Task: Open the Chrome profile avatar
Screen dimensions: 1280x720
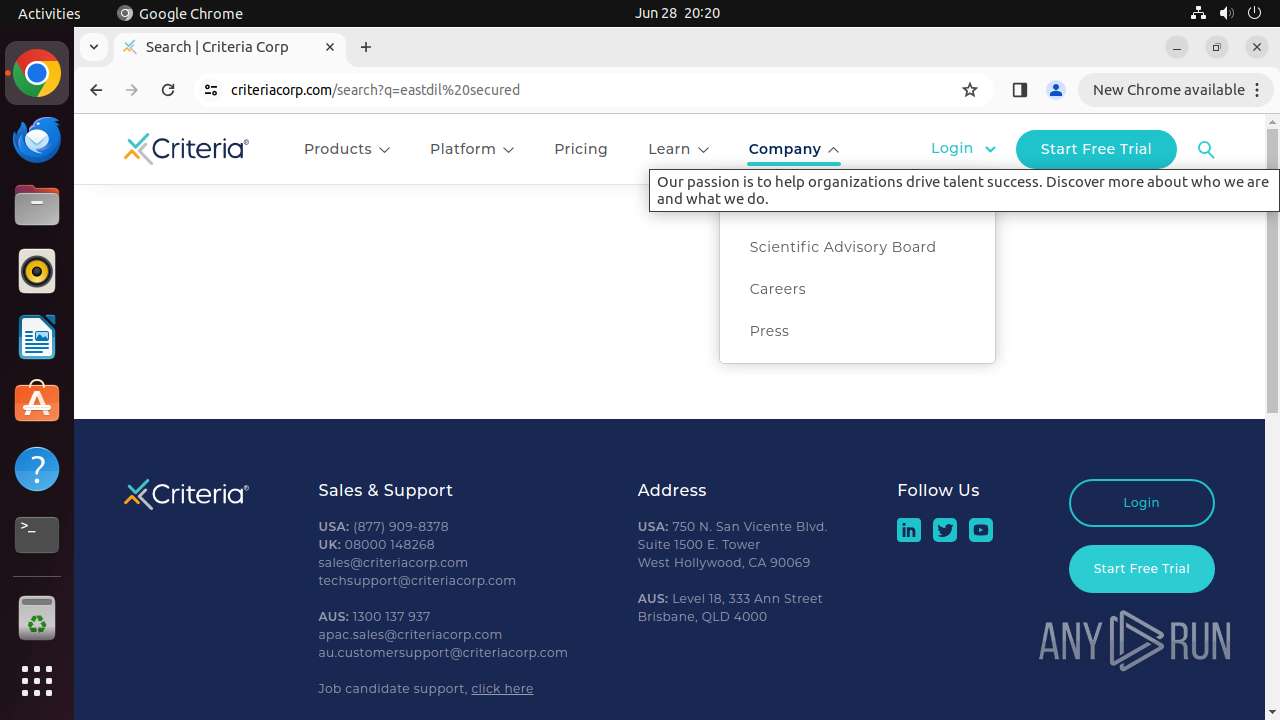Action: coord(1055,90)
